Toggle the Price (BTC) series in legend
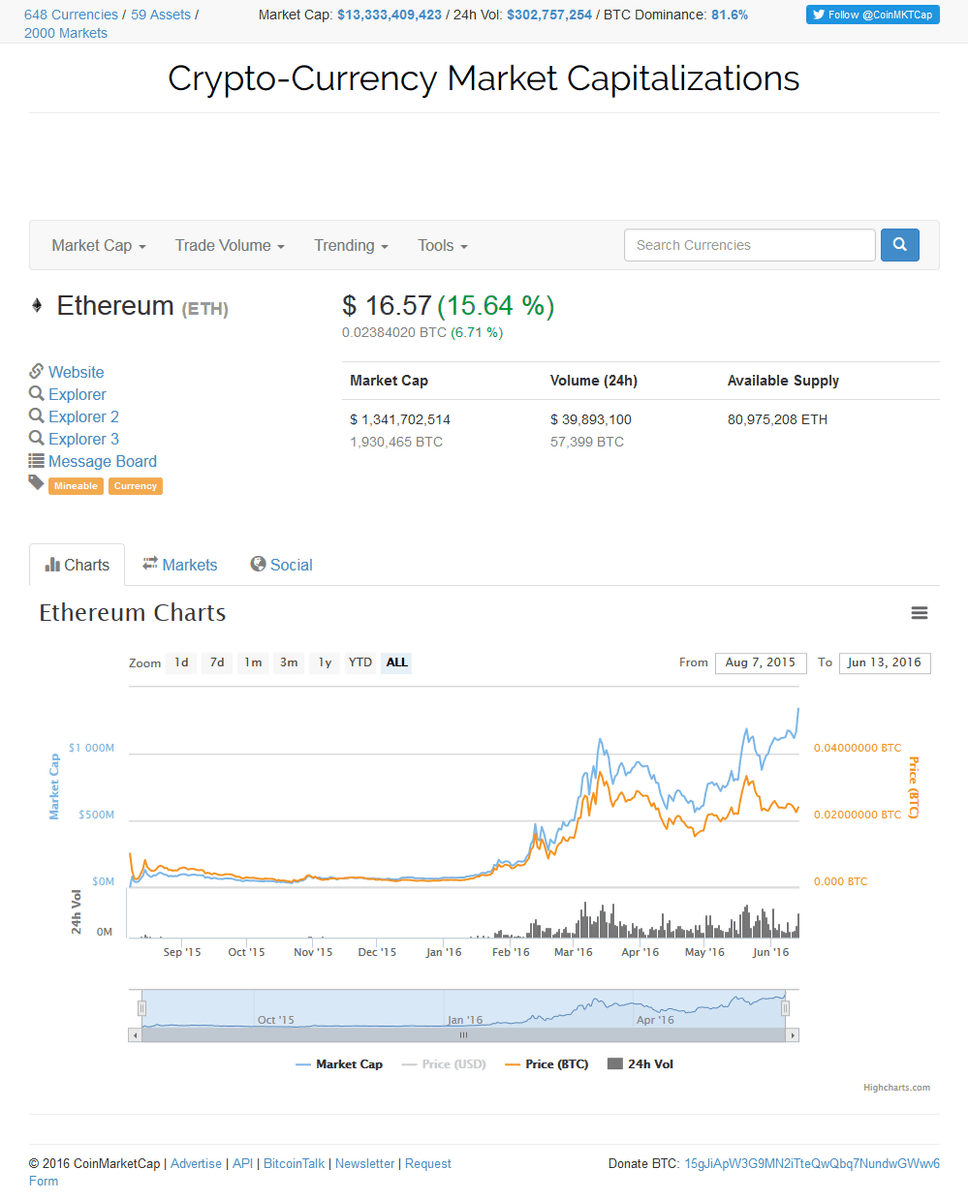 click(x=546, y=1064)
